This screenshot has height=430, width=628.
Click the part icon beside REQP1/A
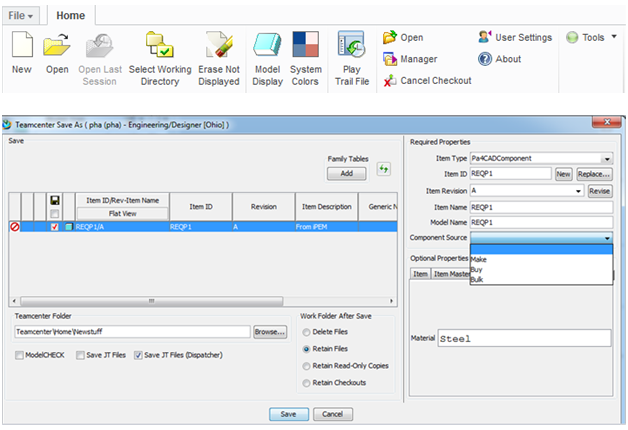coord(68,227)
